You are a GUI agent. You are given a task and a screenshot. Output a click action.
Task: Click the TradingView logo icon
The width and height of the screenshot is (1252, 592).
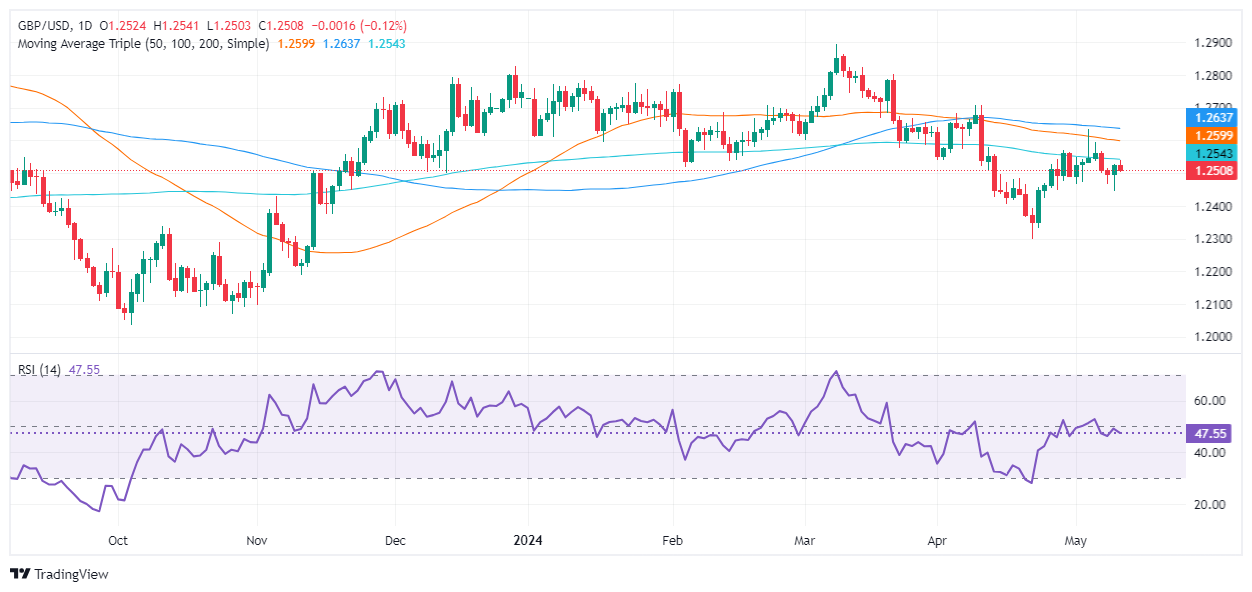point(20,574)
